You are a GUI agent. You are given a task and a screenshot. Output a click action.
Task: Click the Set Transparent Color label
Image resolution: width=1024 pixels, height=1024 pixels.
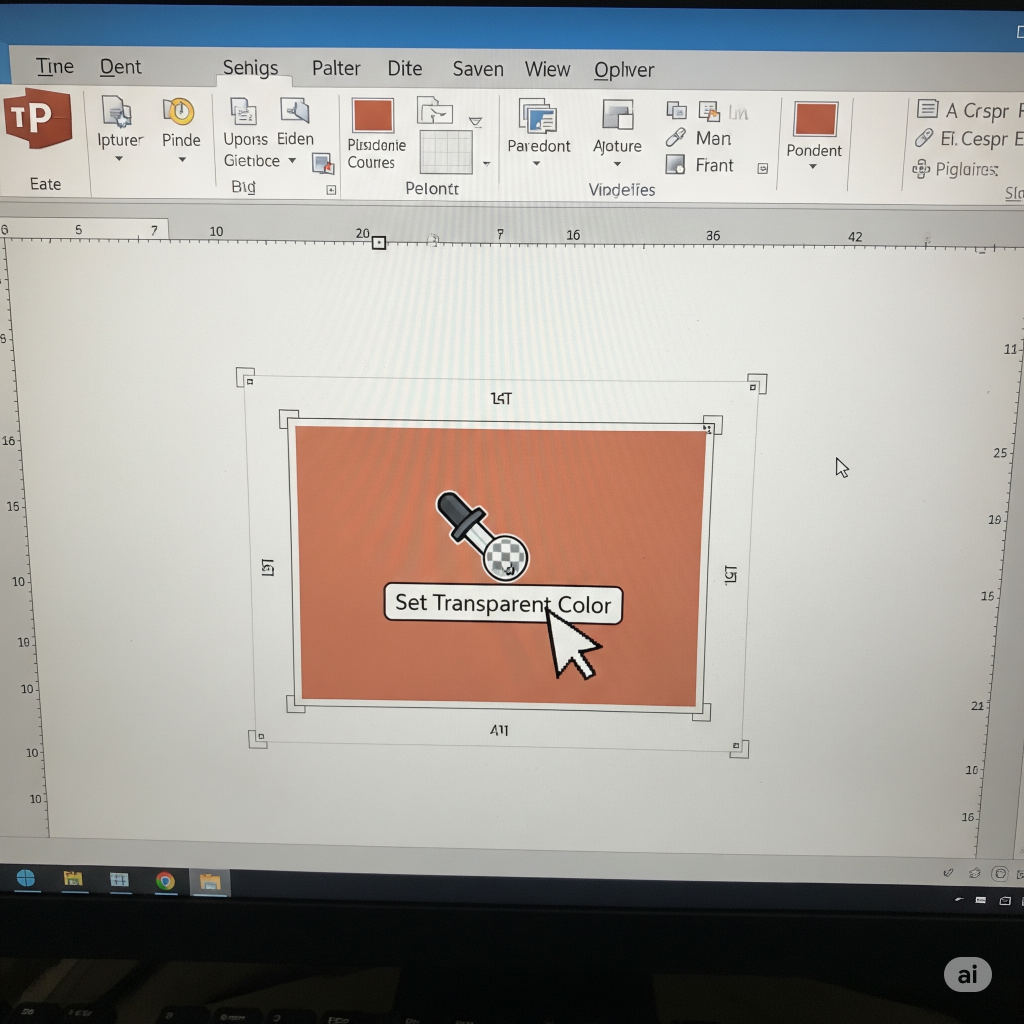pos(502,603)
